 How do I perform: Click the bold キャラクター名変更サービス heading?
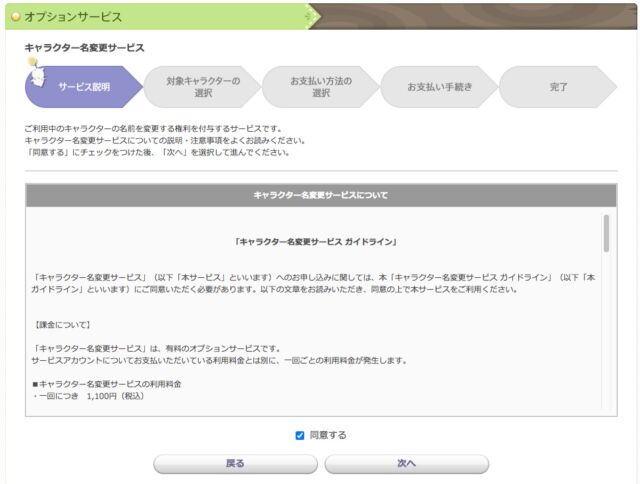click(84, 47)
